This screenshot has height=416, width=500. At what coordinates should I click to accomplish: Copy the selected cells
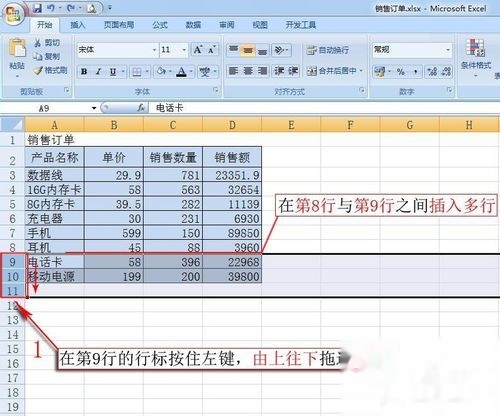47,56
